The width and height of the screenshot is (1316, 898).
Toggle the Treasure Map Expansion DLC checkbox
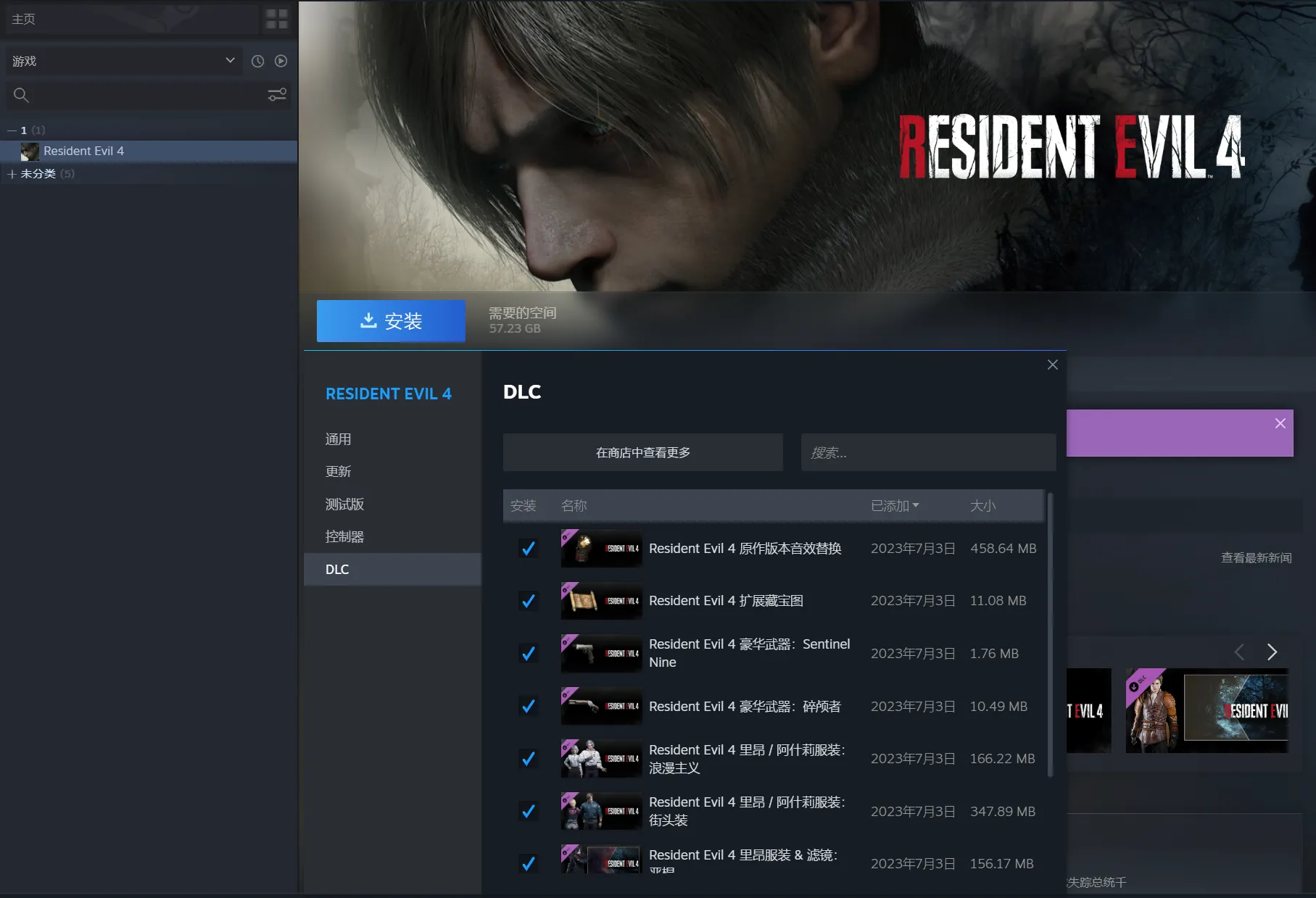pos(529,601)
